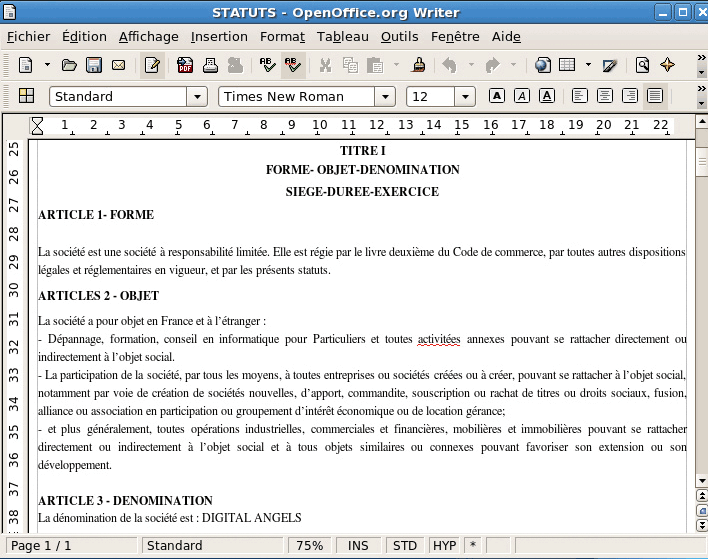Open the Navigator with the star icon
The width and height of the screenshot is (708, 559).
pos(667,65)
